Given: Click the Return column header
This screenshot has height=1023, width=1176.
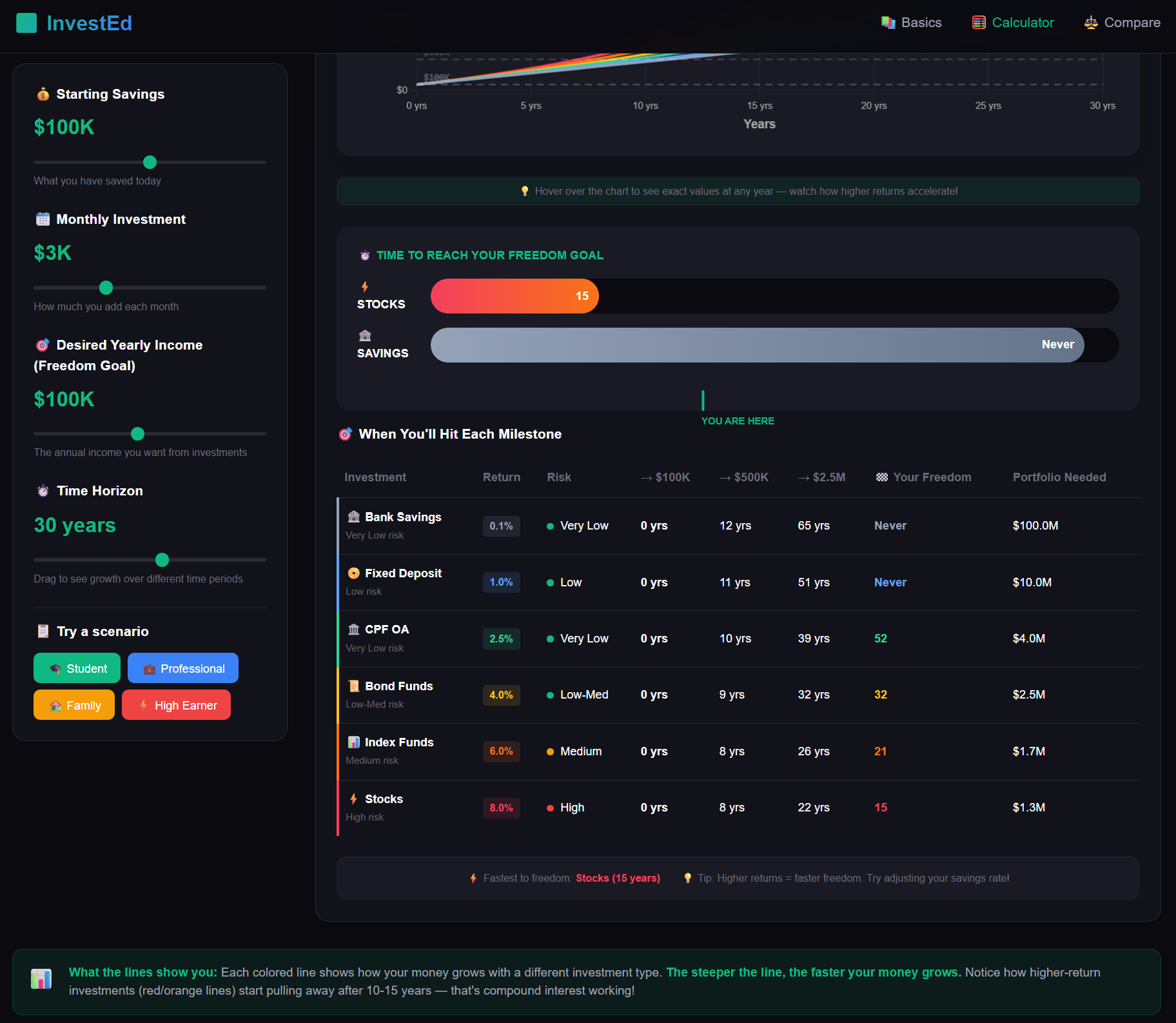Looking at the screenshot, I should coord(502,477).
